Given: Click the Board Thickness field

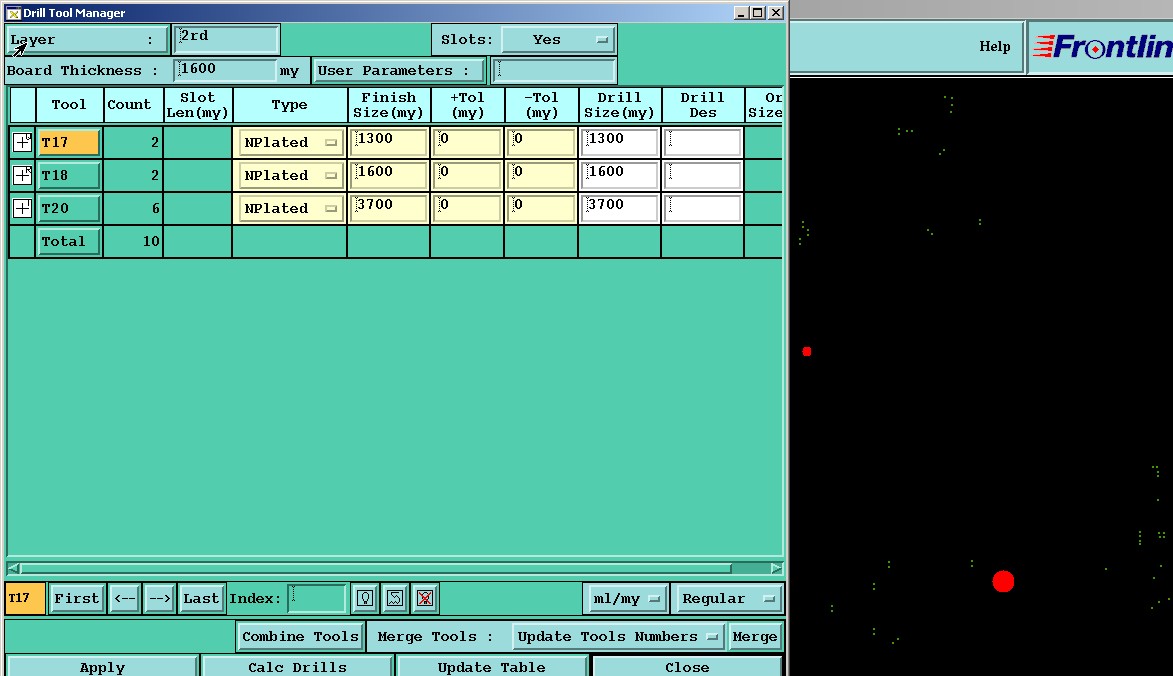Looking at the screenshot, I should (225, 70).
